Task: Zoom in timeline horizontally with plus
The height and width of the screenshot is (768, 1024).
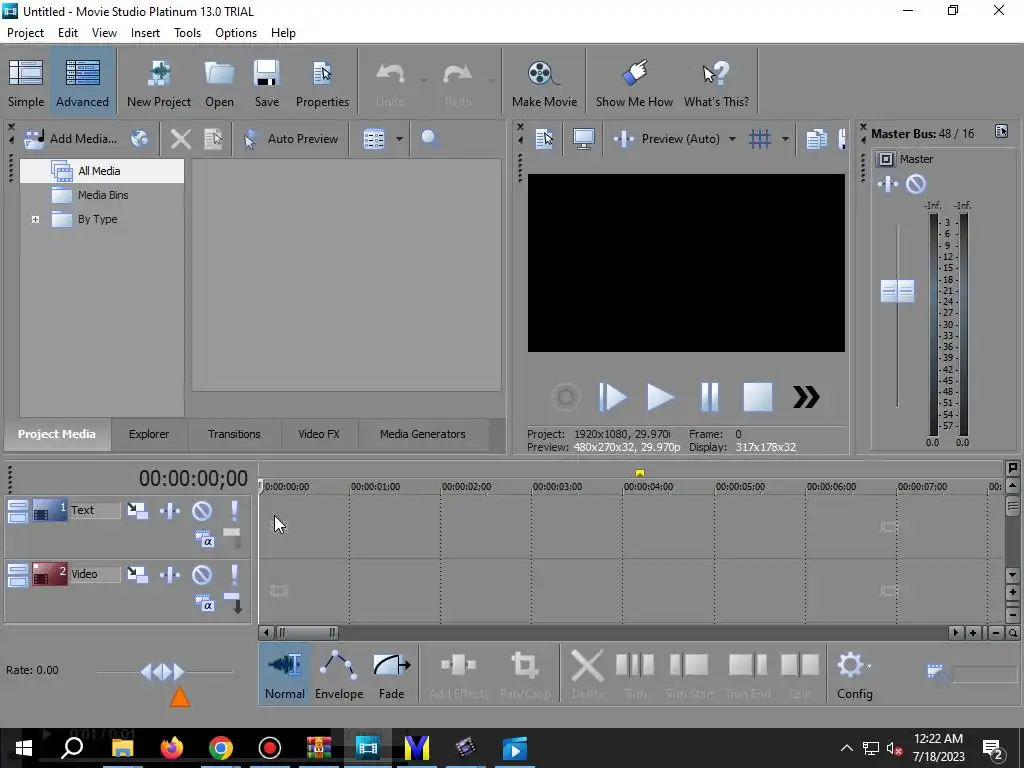Action: tap(973, 632)
